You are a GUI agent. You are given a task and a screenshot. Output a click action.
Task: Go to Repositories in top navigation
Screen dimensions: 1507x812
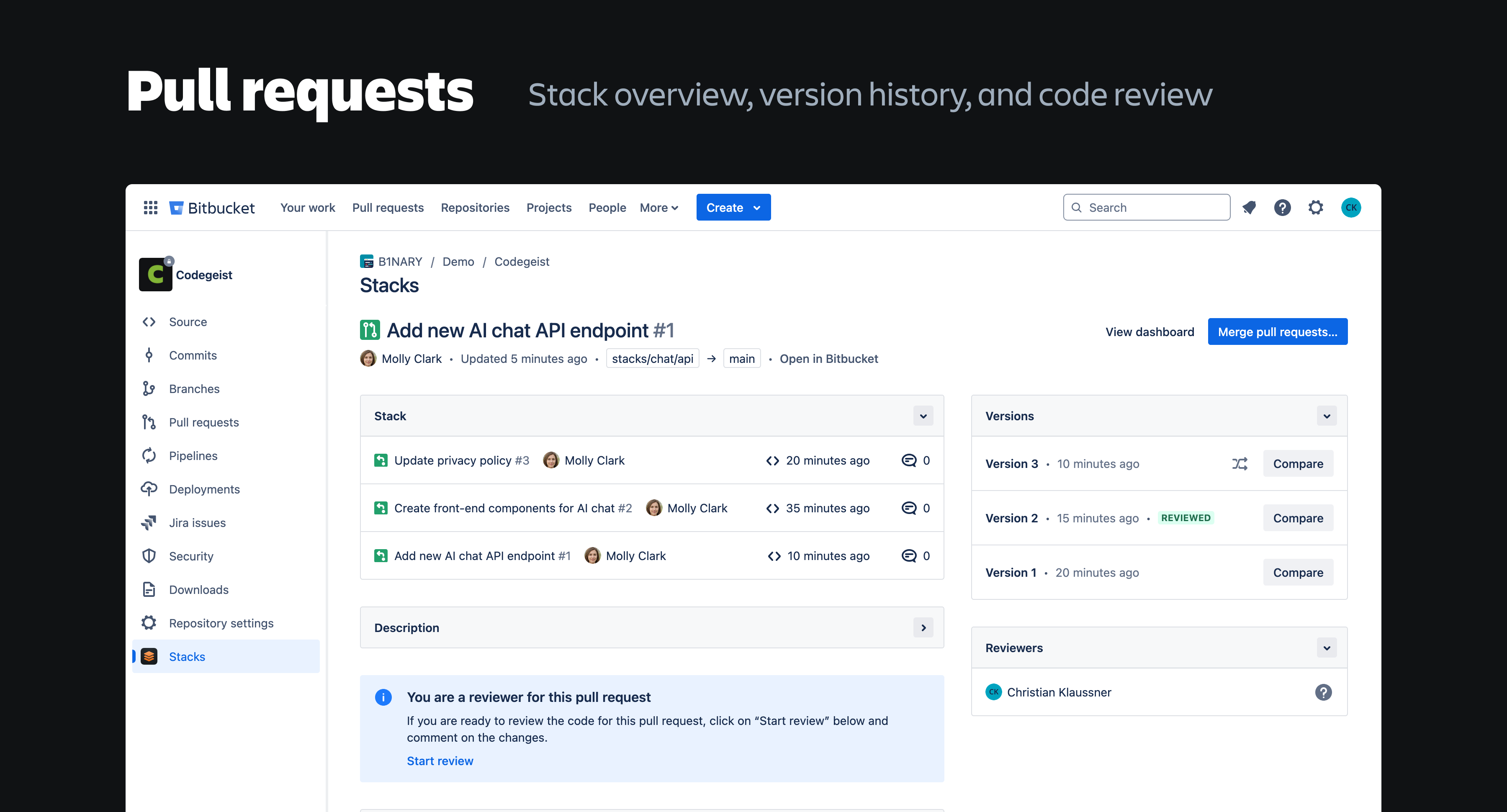coord(474,208)
